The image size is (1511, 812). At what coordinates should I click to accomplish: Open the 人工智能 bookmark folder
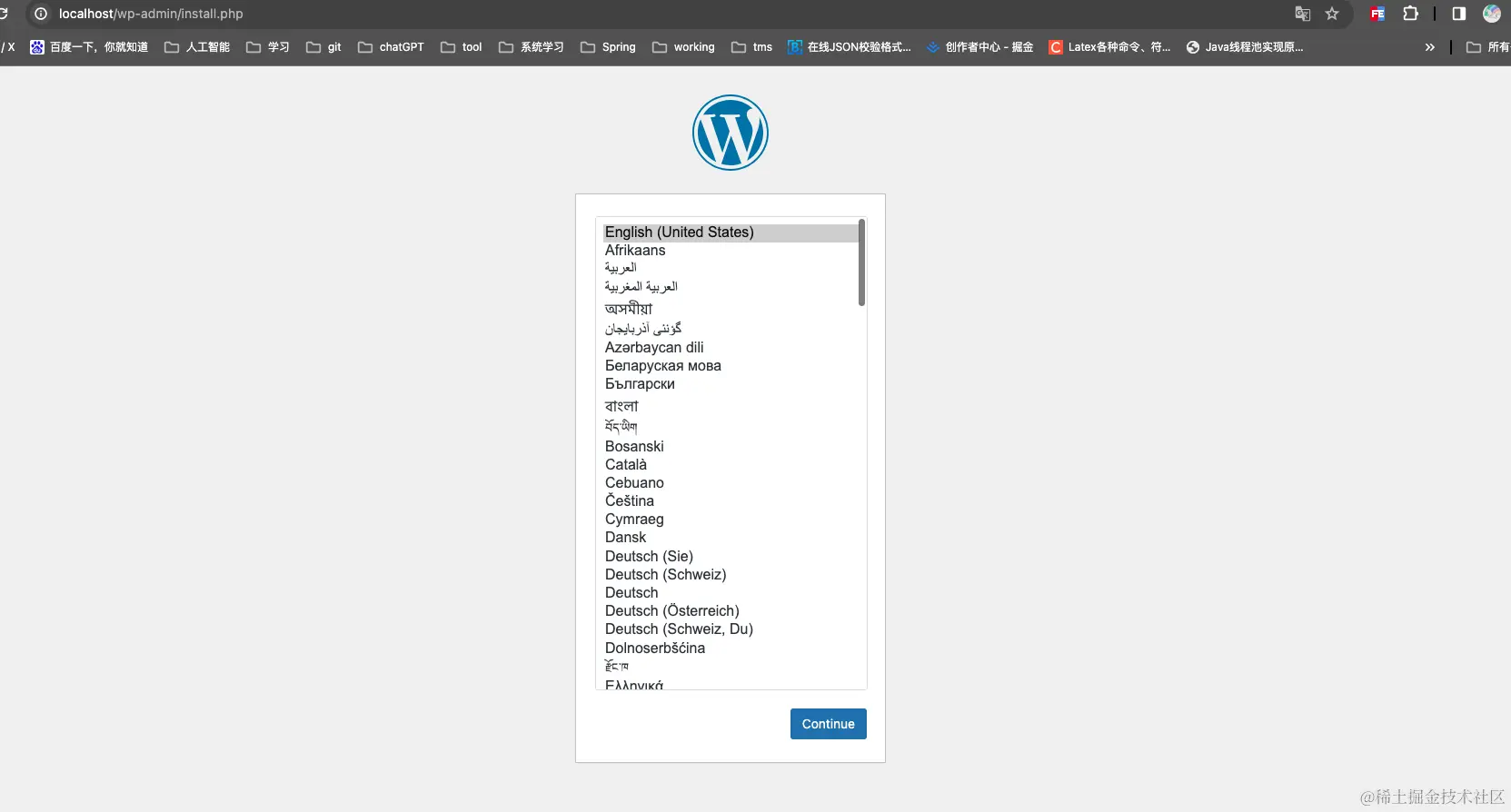197,47
